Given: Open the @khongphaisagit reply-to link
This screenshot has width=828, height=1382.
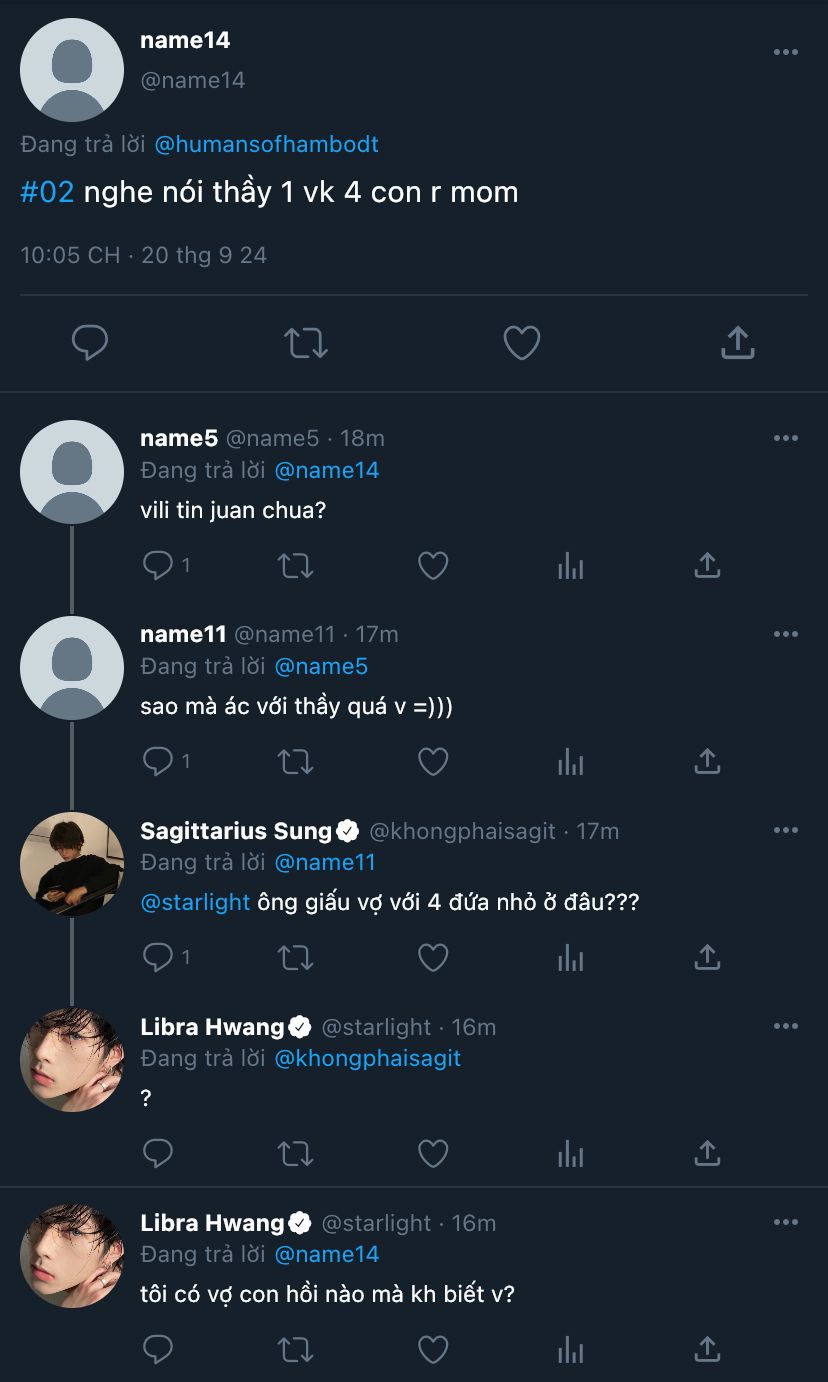Looking at the screenshot, I should (x=367, y=1058).
